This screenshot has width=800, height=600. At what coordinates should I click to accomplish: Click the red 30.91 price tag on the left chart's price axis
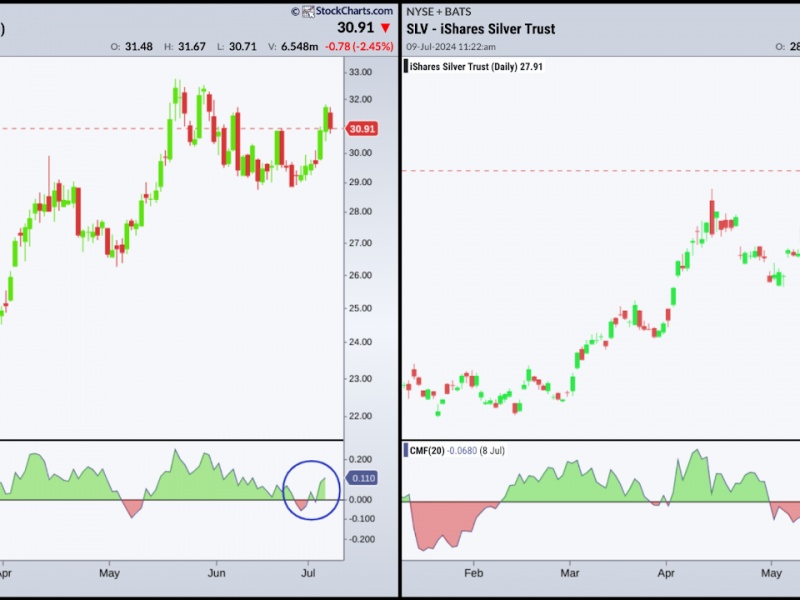tap(362, 129)
